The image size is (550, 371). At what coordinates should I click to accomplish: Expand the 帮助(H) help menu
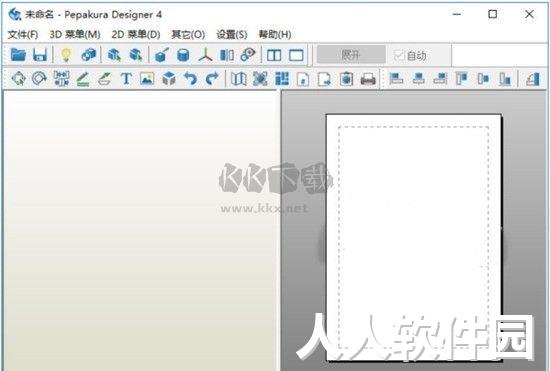[x=275, y=34]
